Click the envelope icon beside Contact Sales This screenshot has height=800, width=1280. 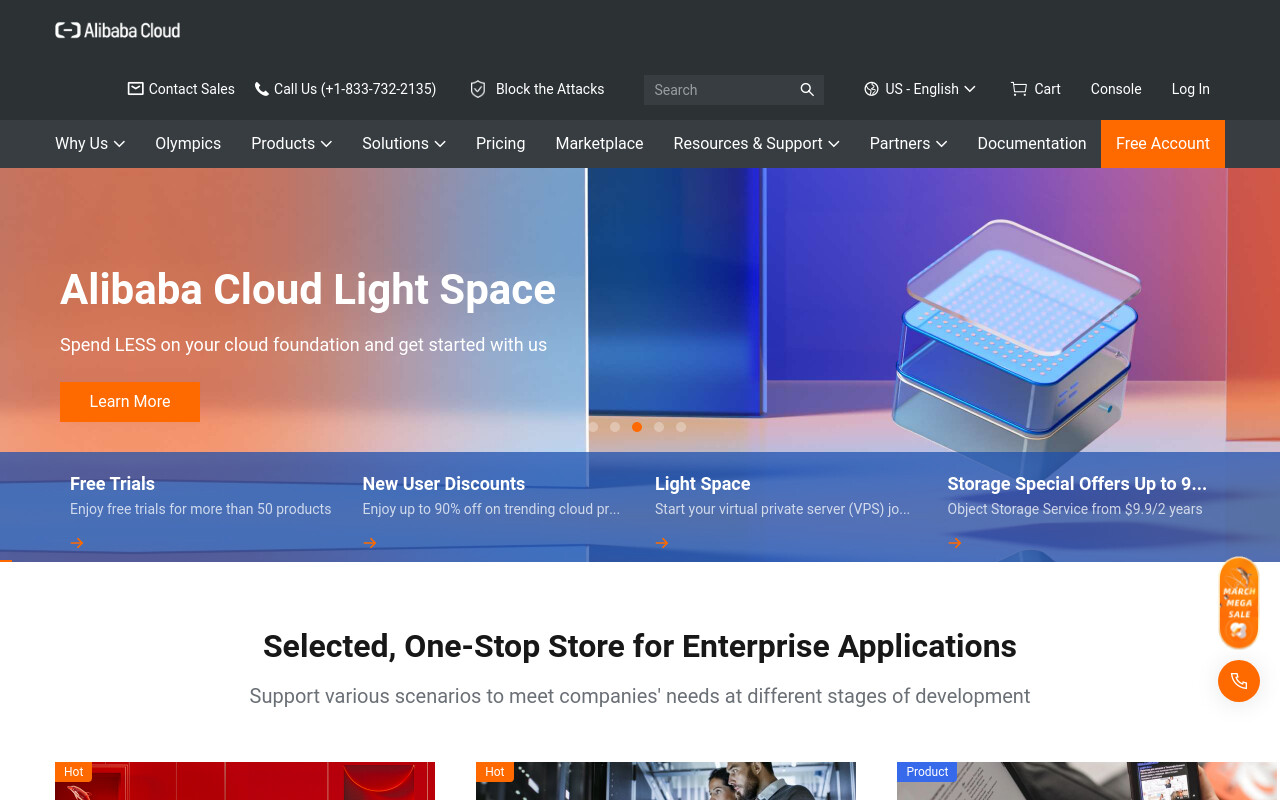tap(136, 89)
